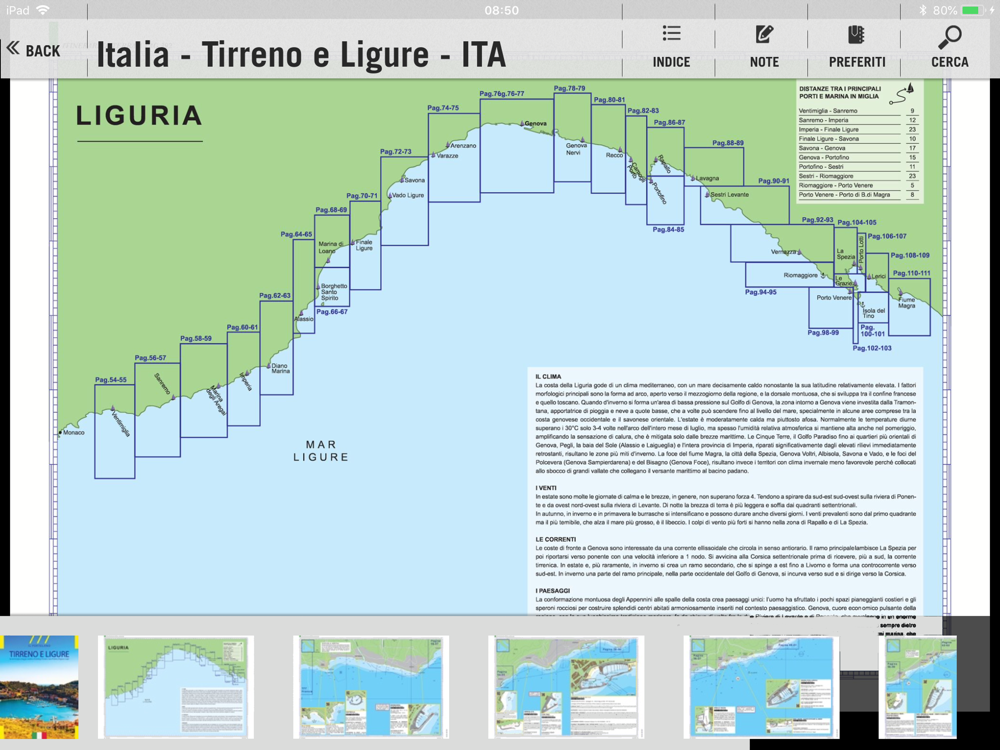Open the Liguria overview map thumbnail
Viewport: 1000px width, 750px height.
click(176, 687)
